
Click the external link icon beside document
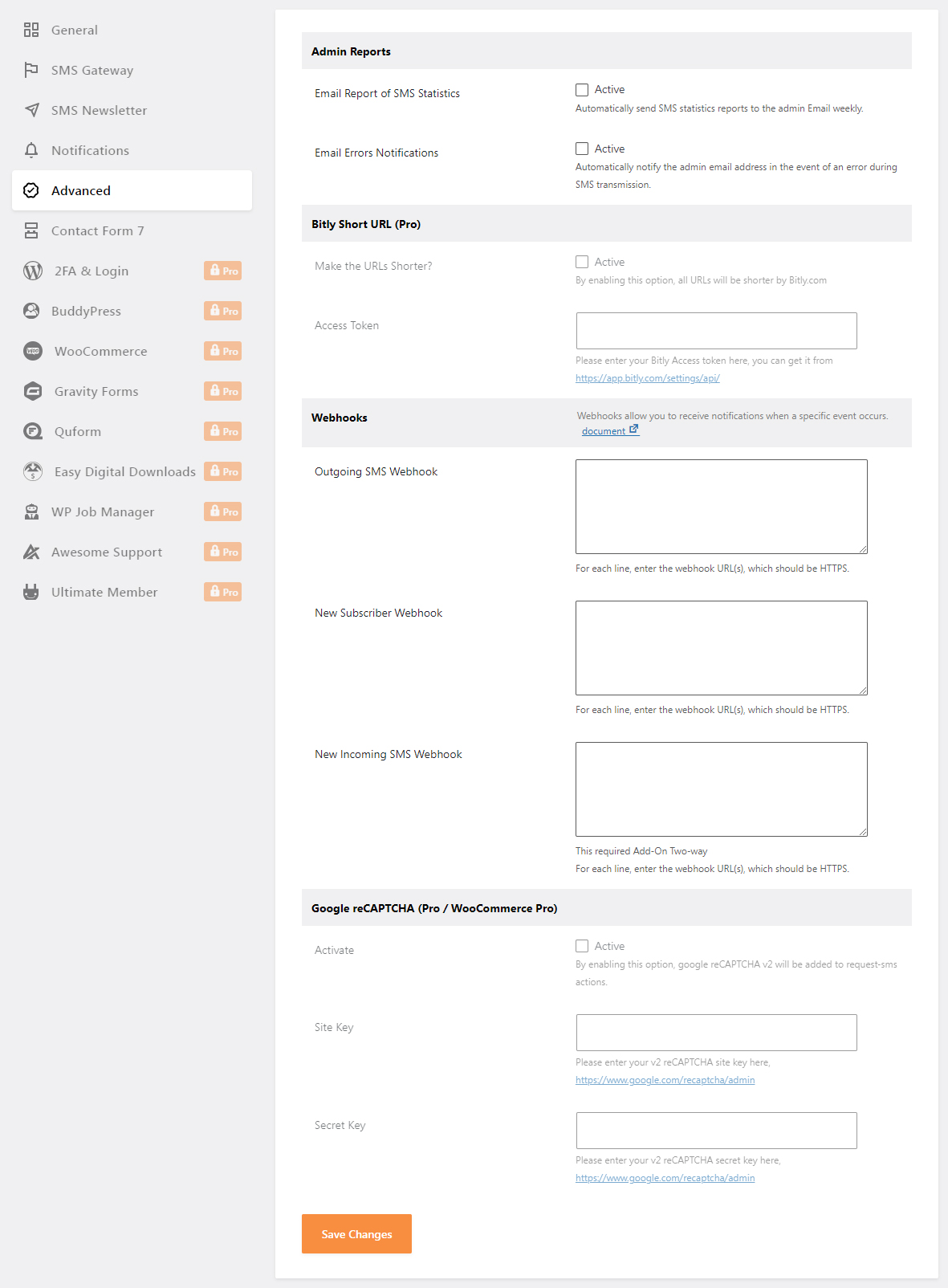[x=633, y=430]
